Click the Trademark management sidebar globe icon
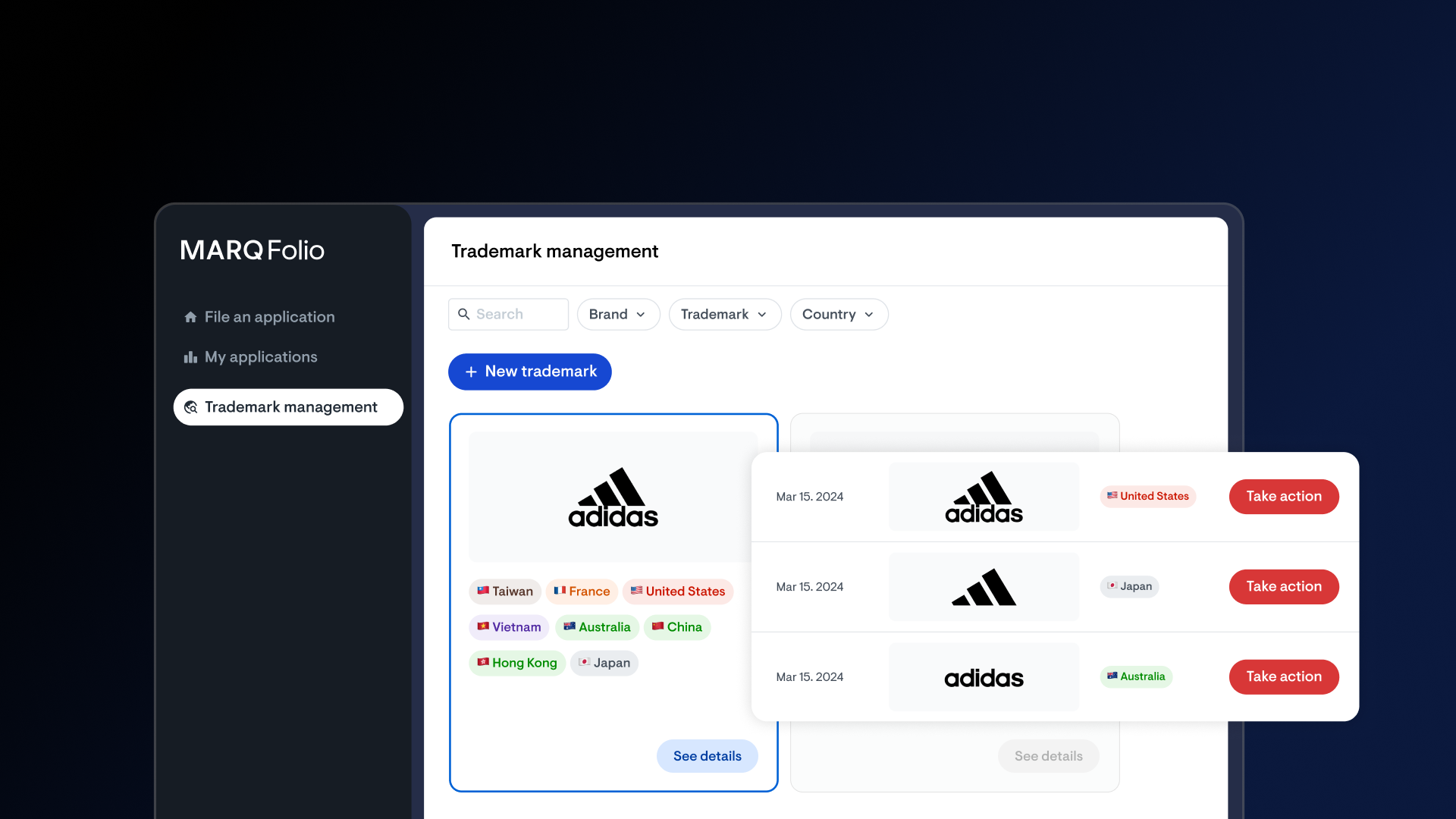 click(x=191, y=407)
